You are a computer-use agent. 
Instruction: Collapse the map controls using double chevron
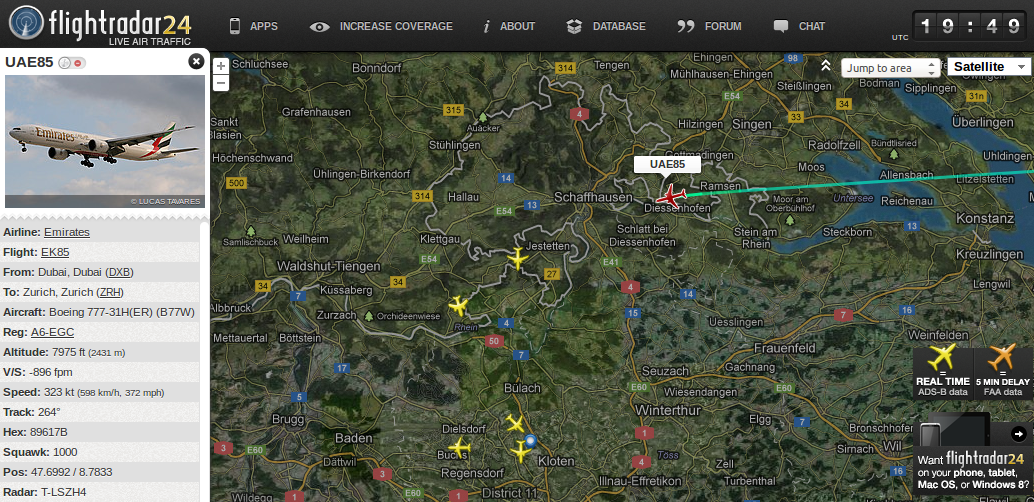click(x=825, y=65)
